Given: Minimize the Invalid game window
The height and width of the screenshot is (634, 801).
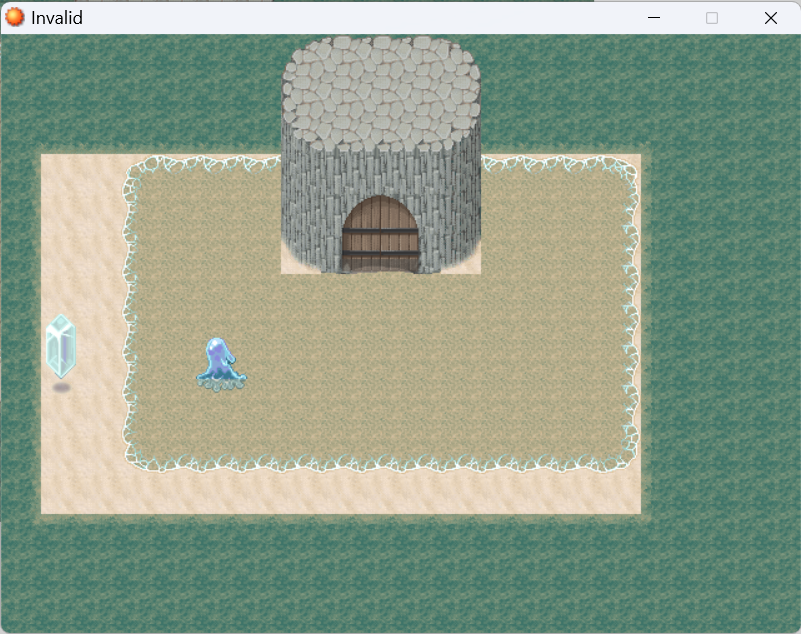Looking at the screenshot, I should (x=654, y=17).
